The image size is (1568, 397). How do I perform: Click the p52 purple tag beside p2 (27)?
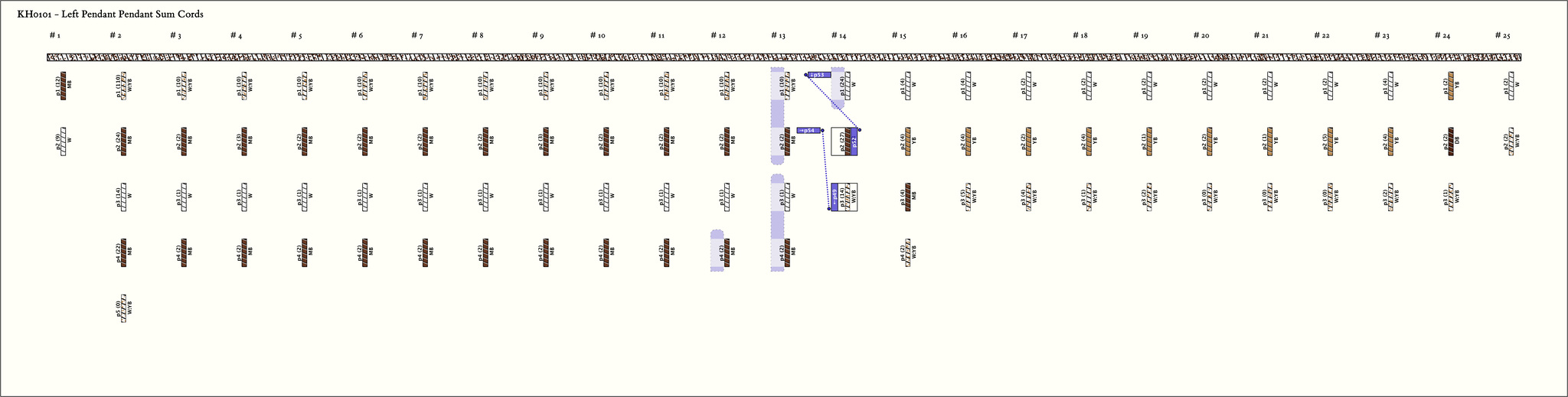click(854, 143)
